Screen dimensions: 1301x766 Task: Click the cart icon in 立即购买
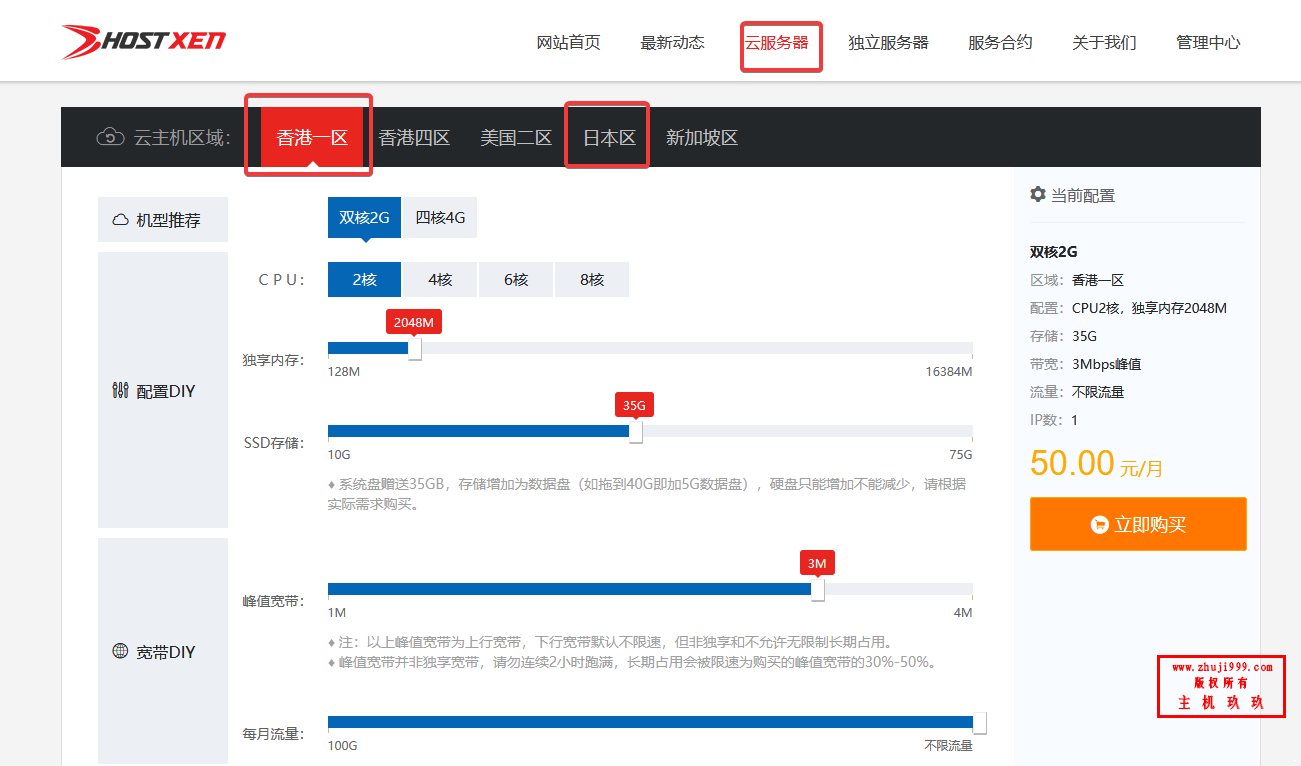coord(1100,524)
